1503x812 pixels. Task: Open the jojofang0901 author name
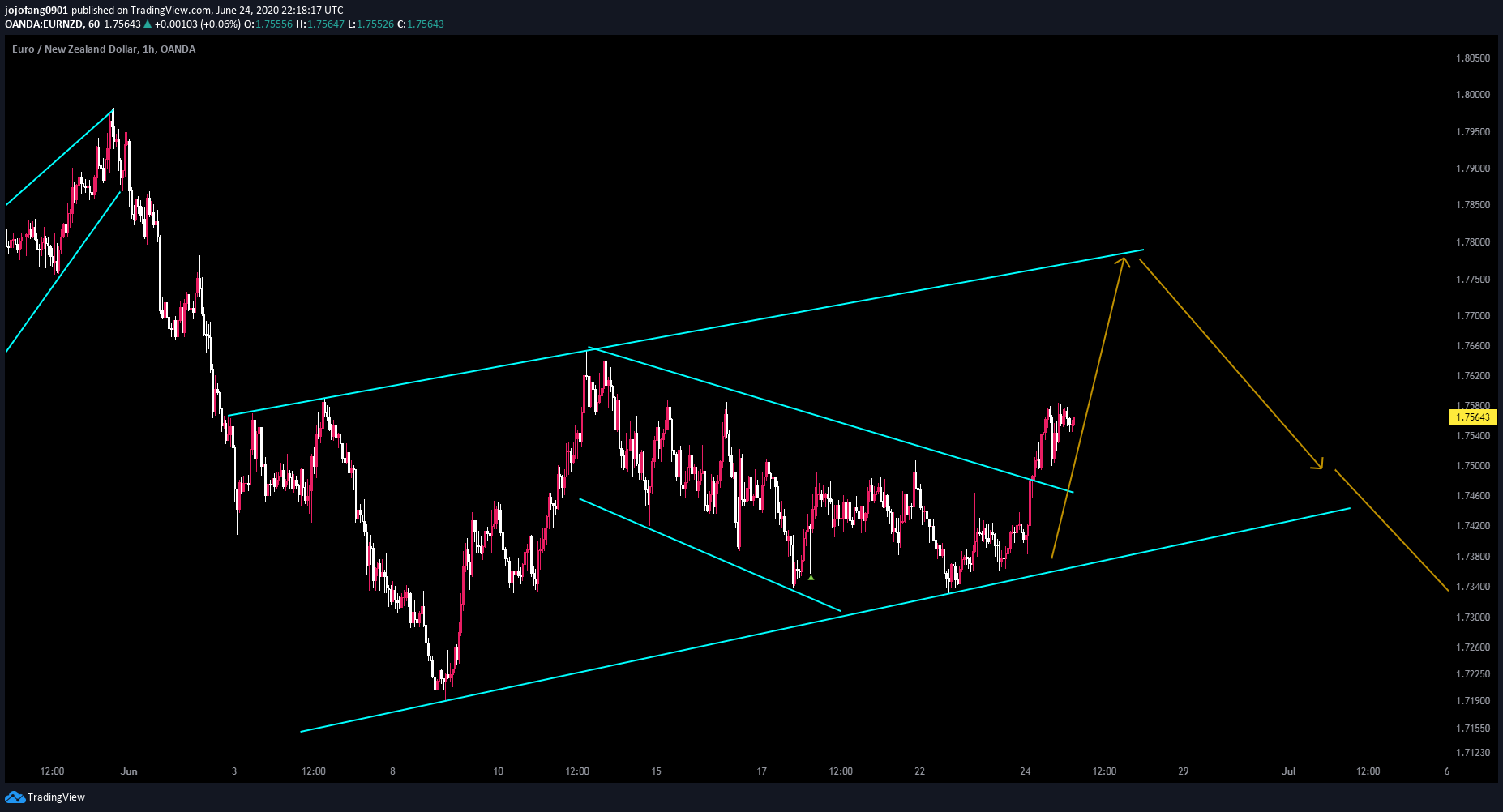coord(36,11)
